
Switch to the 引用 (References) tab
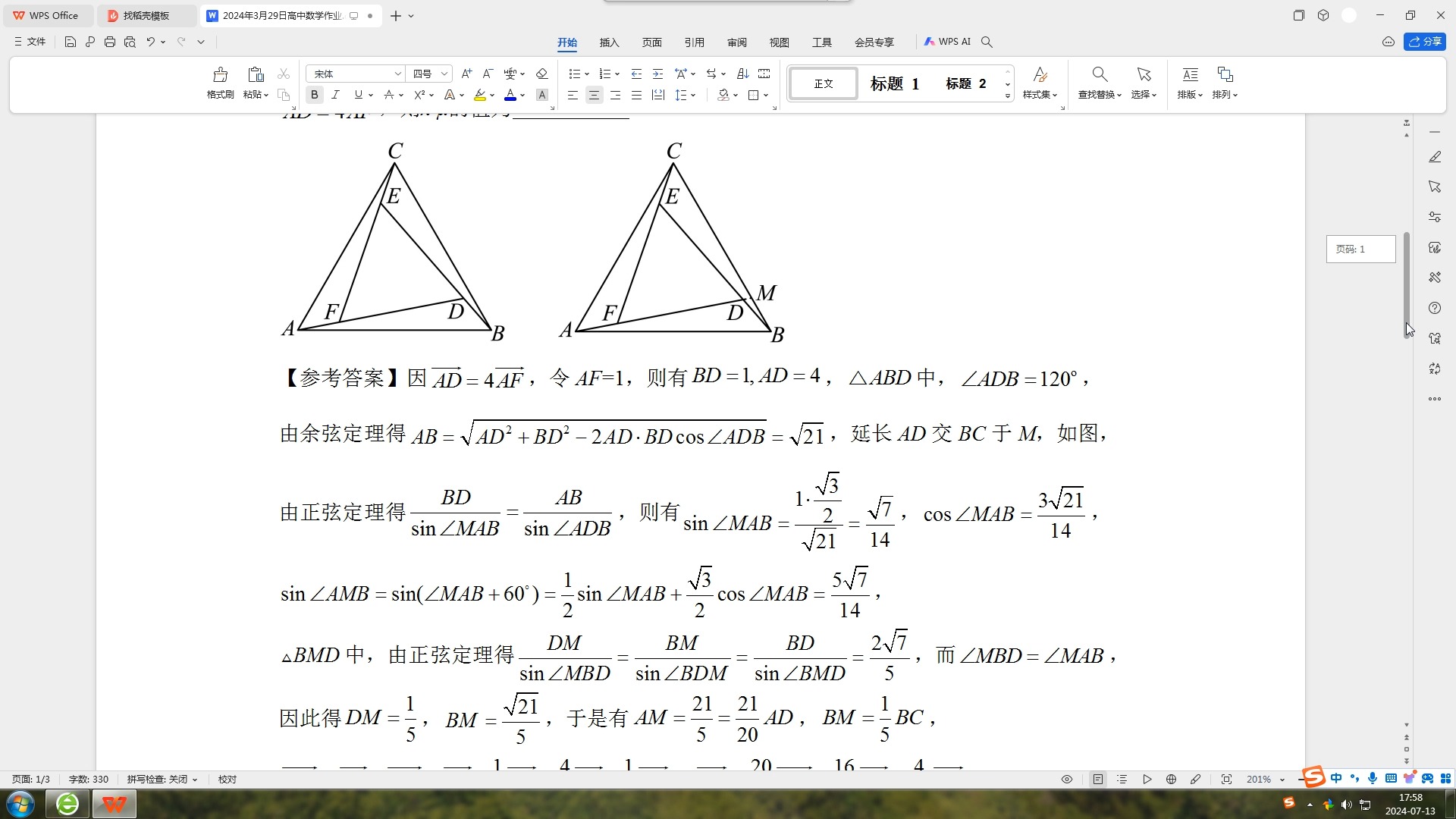(695, 42)
